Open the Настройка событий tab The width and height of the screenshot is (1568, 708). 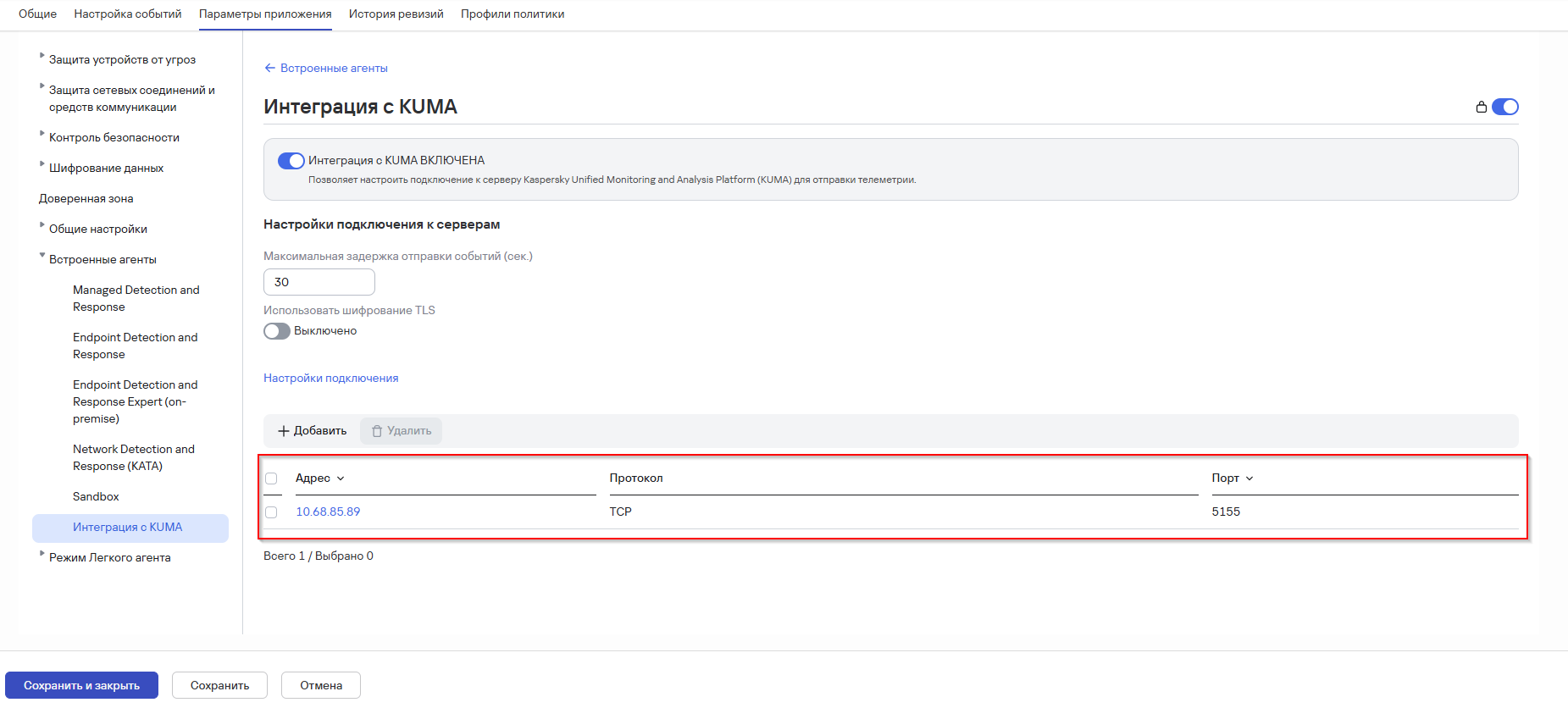128,14
